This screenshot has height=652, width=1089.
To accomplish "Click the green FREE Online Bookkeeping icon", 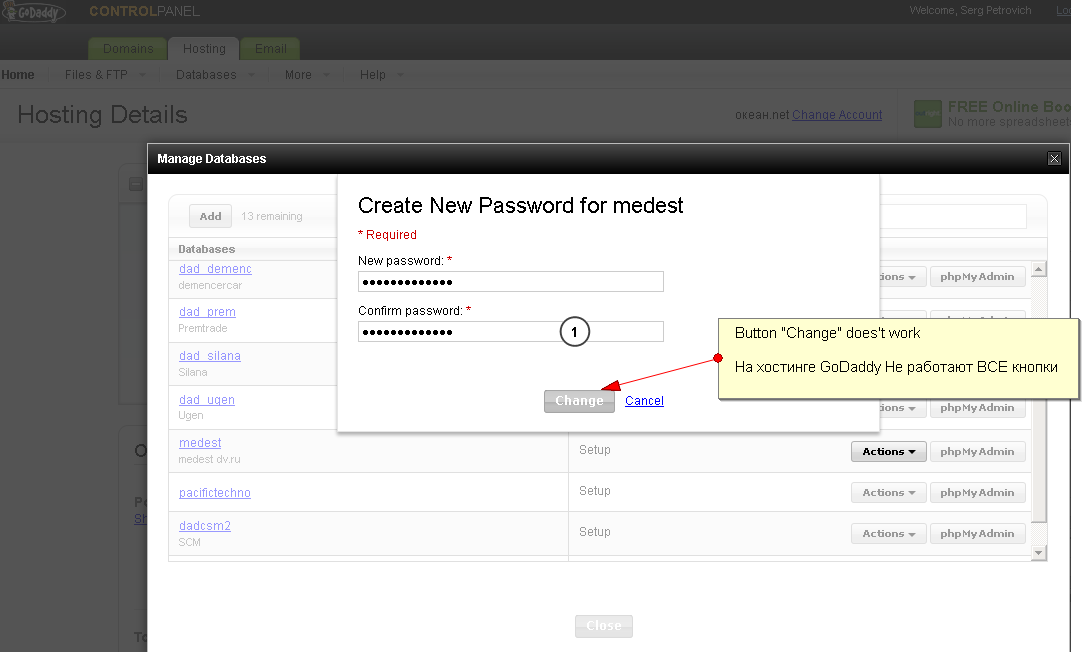I will (928, 114).
